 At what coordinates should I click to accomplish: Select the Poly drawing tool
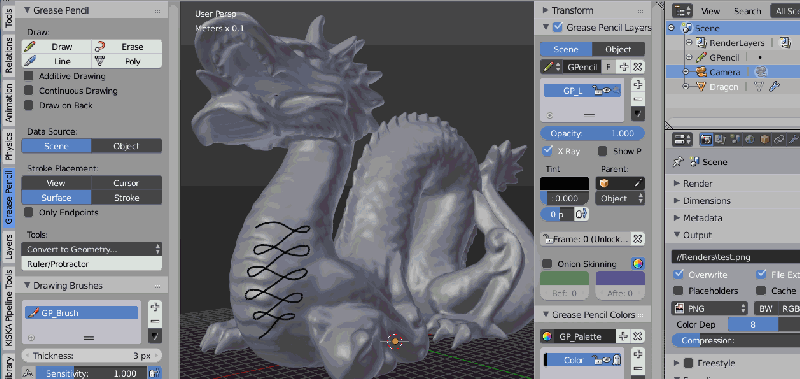127,61
